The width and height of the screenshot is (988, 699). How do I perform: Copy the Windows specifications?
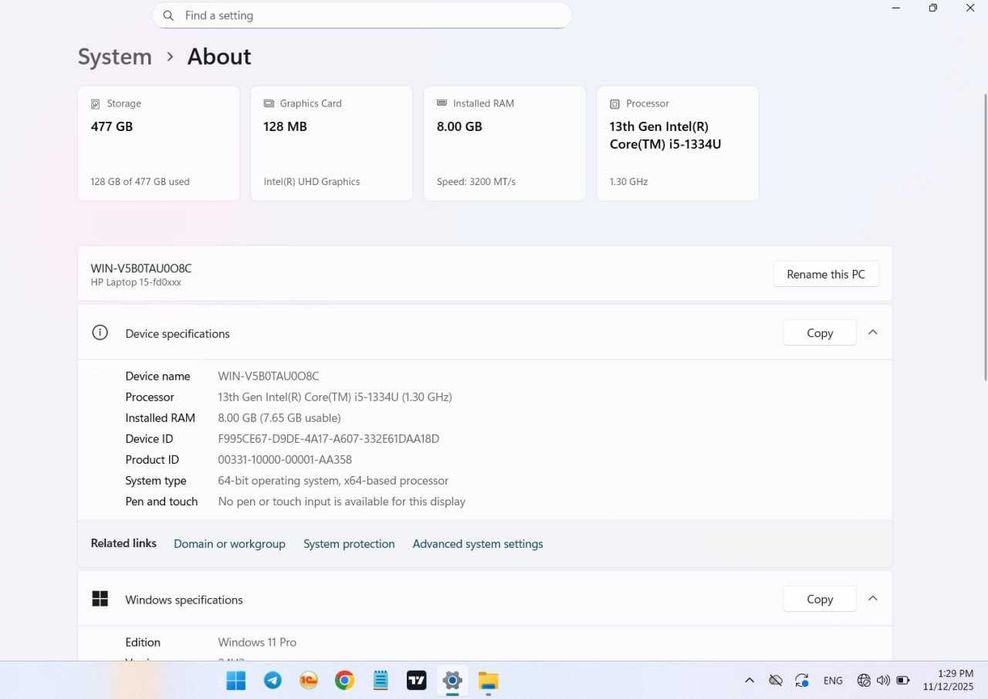(x=820, y=599)
